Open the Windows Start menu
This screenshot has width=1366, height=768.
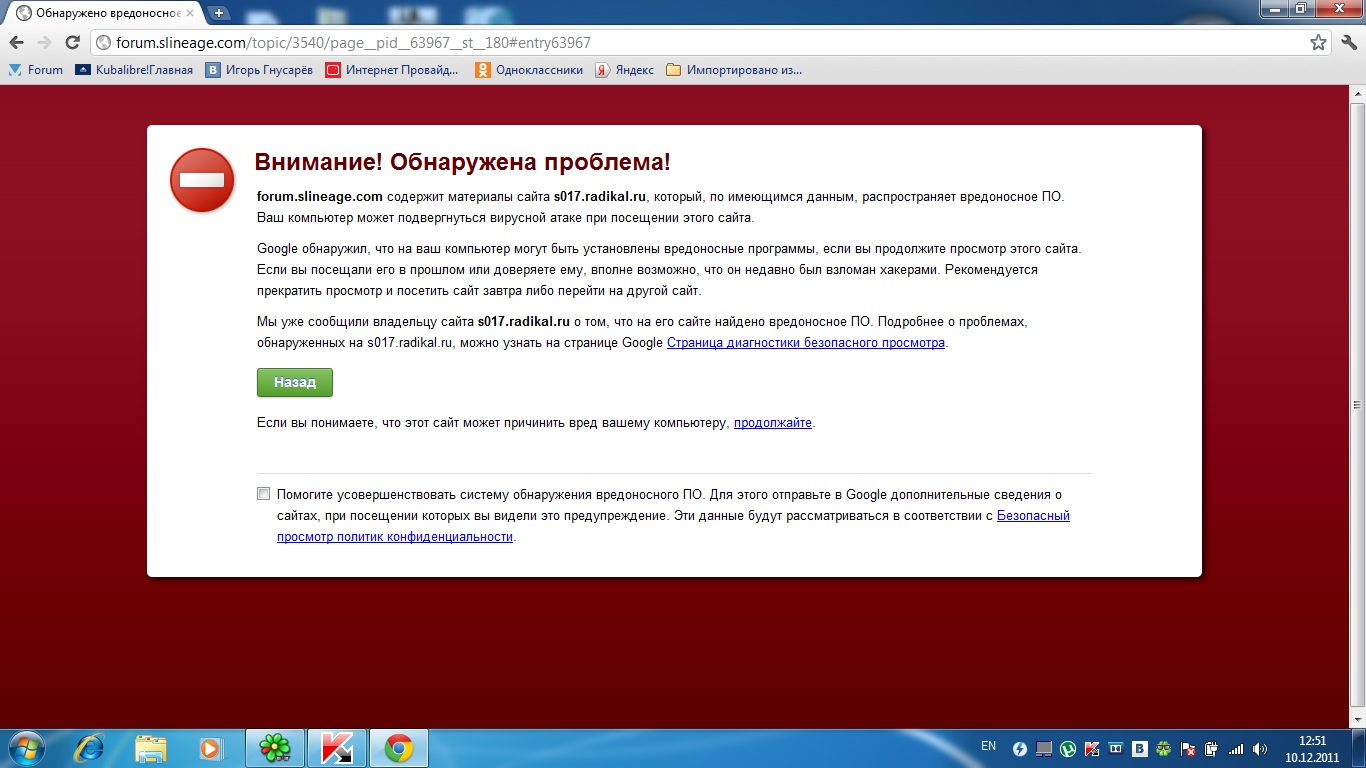[x=27, y=748]
